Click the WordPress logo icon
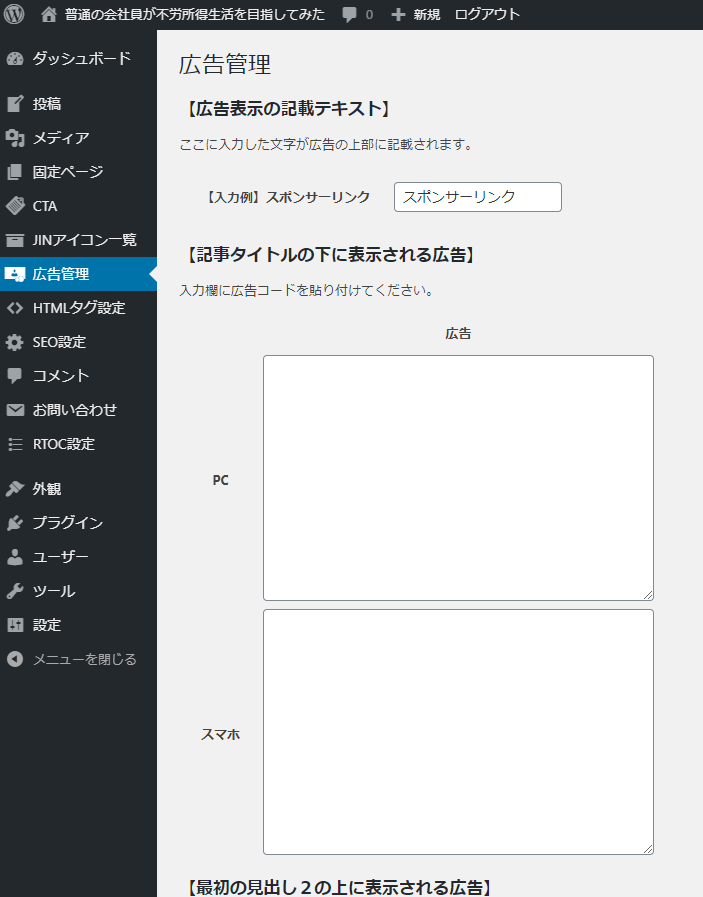703x897 pixels. (14, 15)
